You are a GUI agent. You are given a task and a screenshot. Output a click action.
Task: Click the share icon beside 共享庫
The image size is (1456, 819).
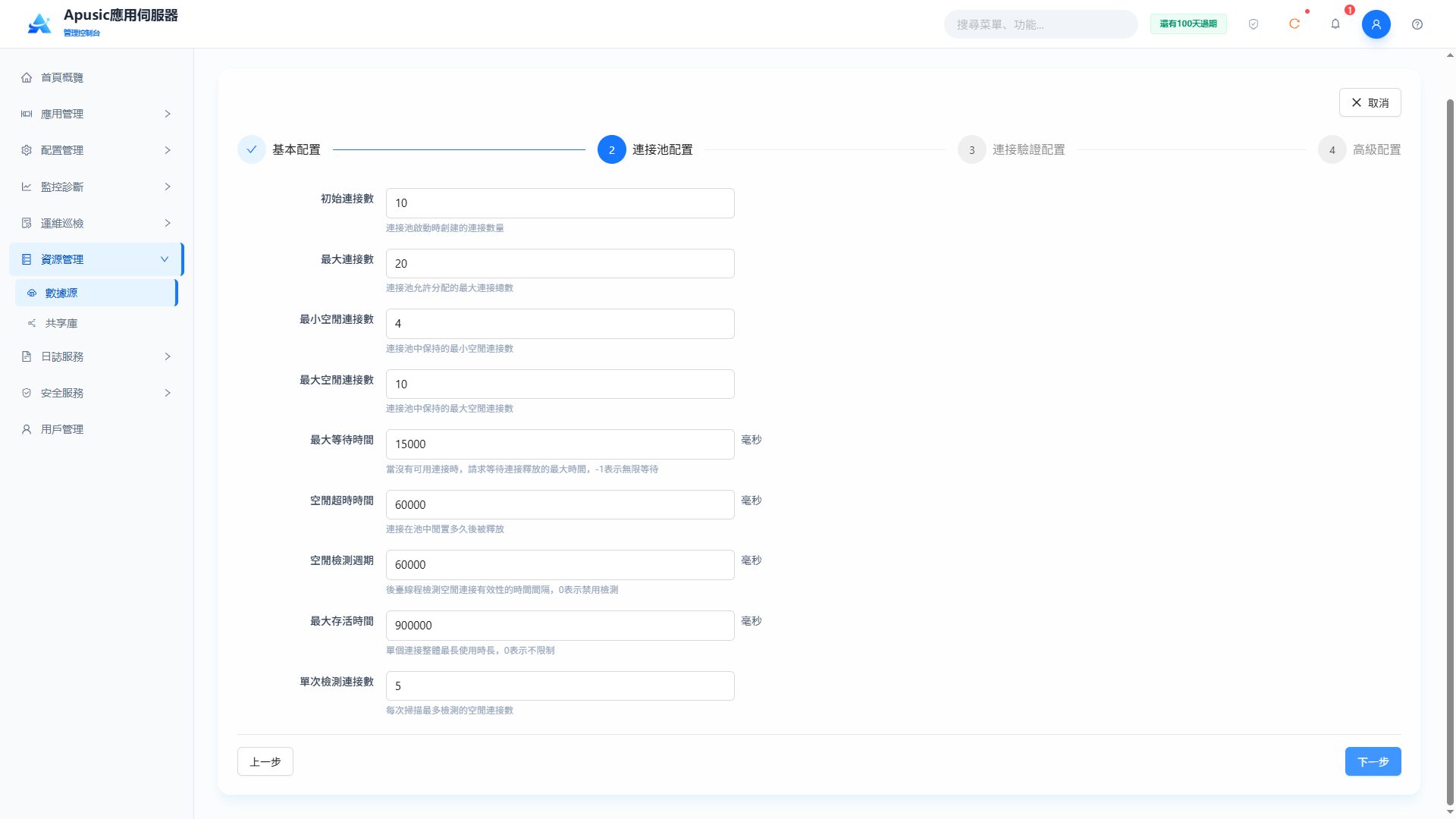tap(32, 323)
